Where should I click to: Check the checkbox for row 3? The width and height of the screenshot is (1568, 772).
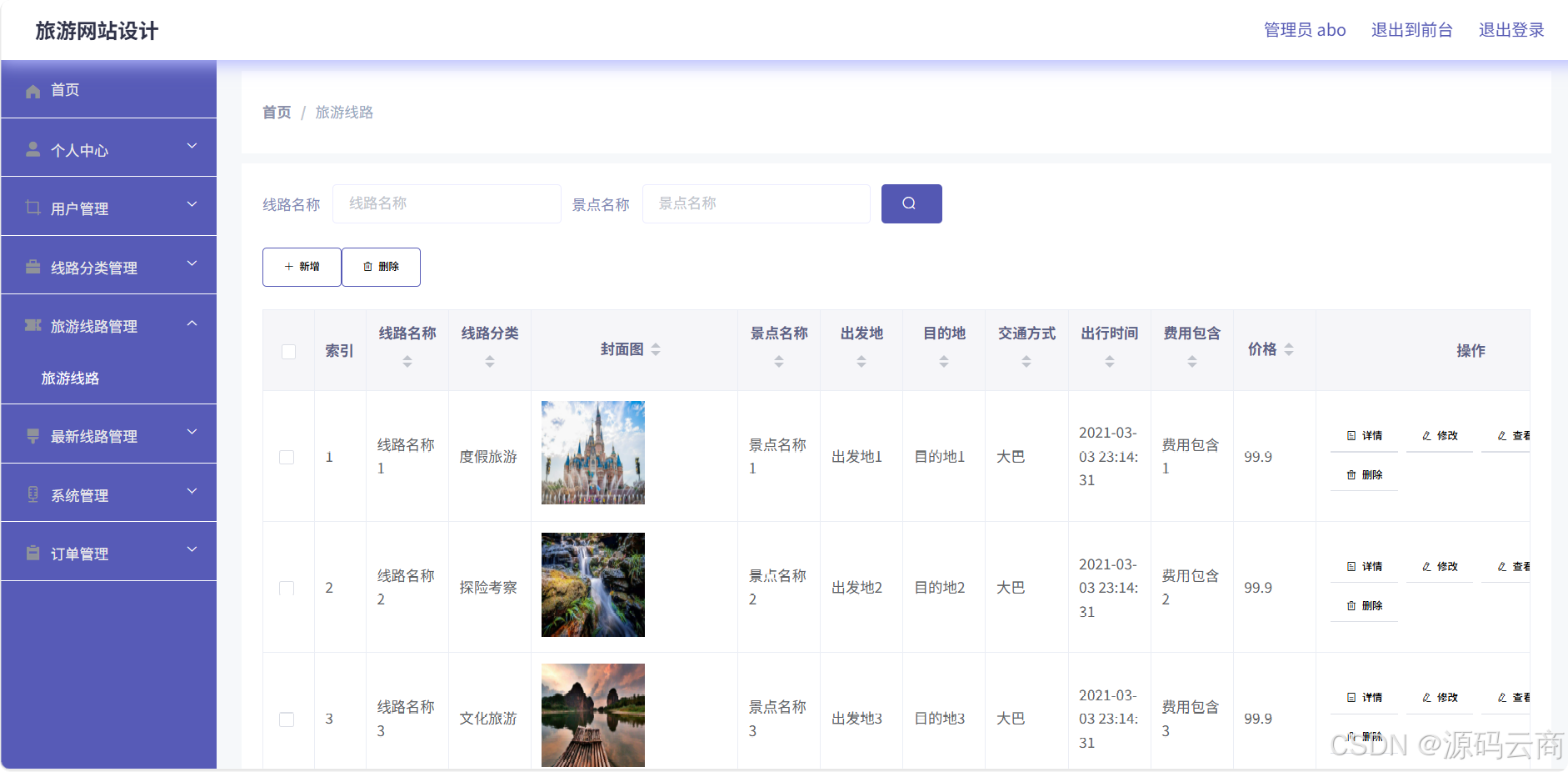pyautogui.click(x=287, y=719)
